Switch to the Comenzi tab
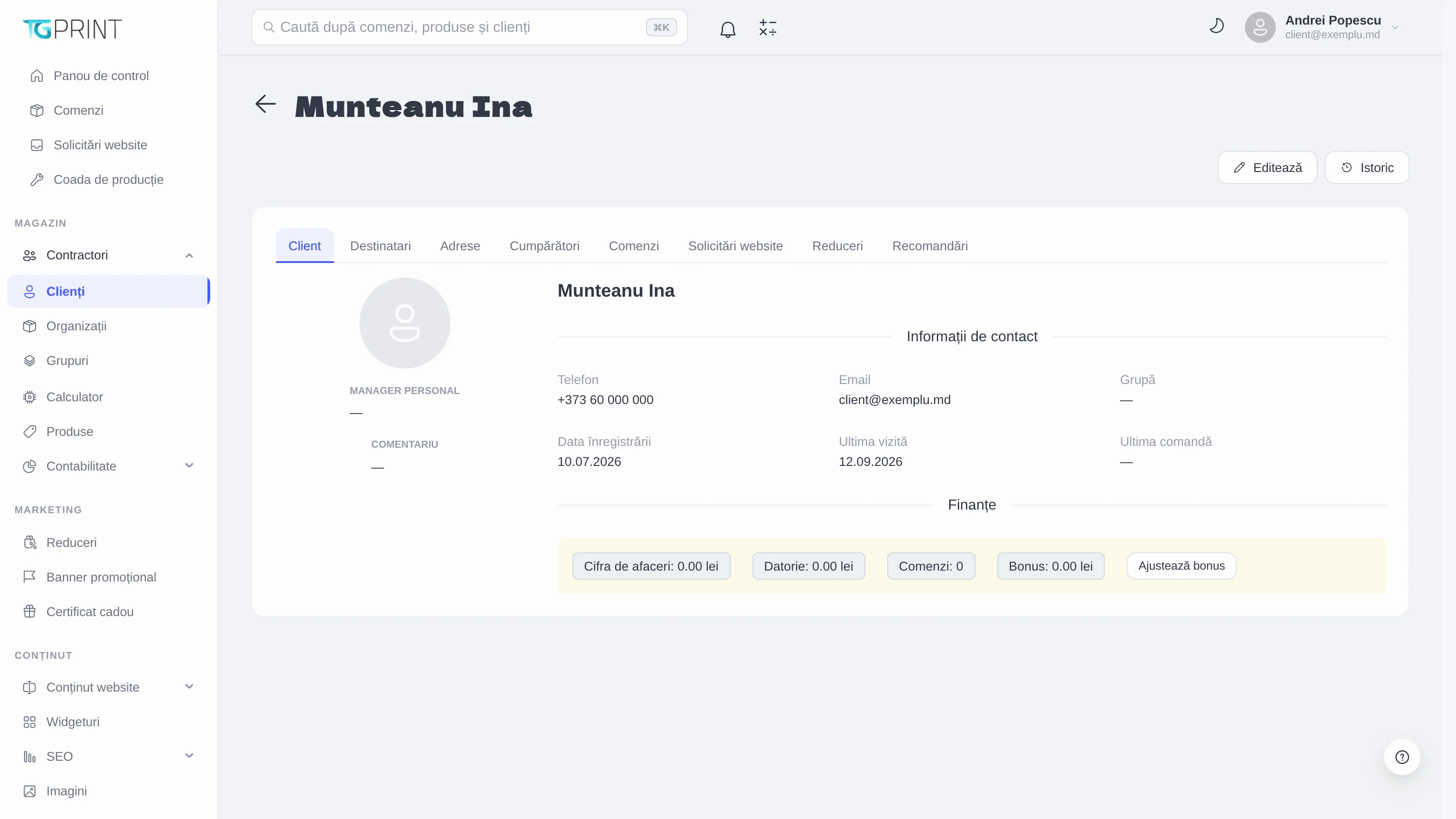Viewport: 1456px width, 819px height. pyautogui.click(x=634, y=246)
